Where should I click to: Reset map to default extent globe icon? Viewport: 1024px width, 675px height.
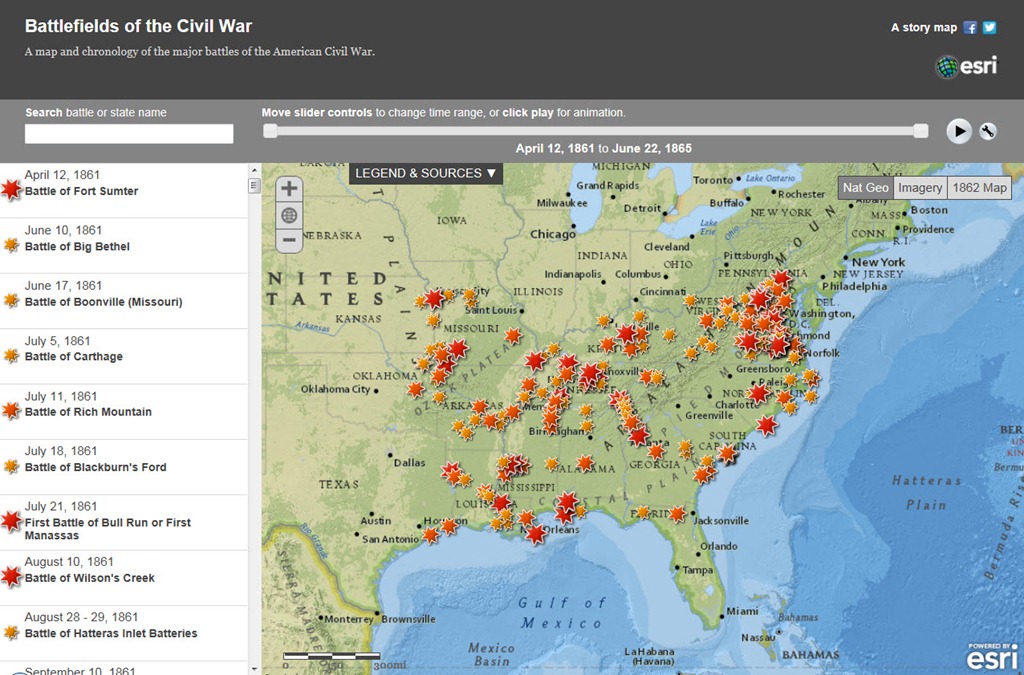(289, 215)
